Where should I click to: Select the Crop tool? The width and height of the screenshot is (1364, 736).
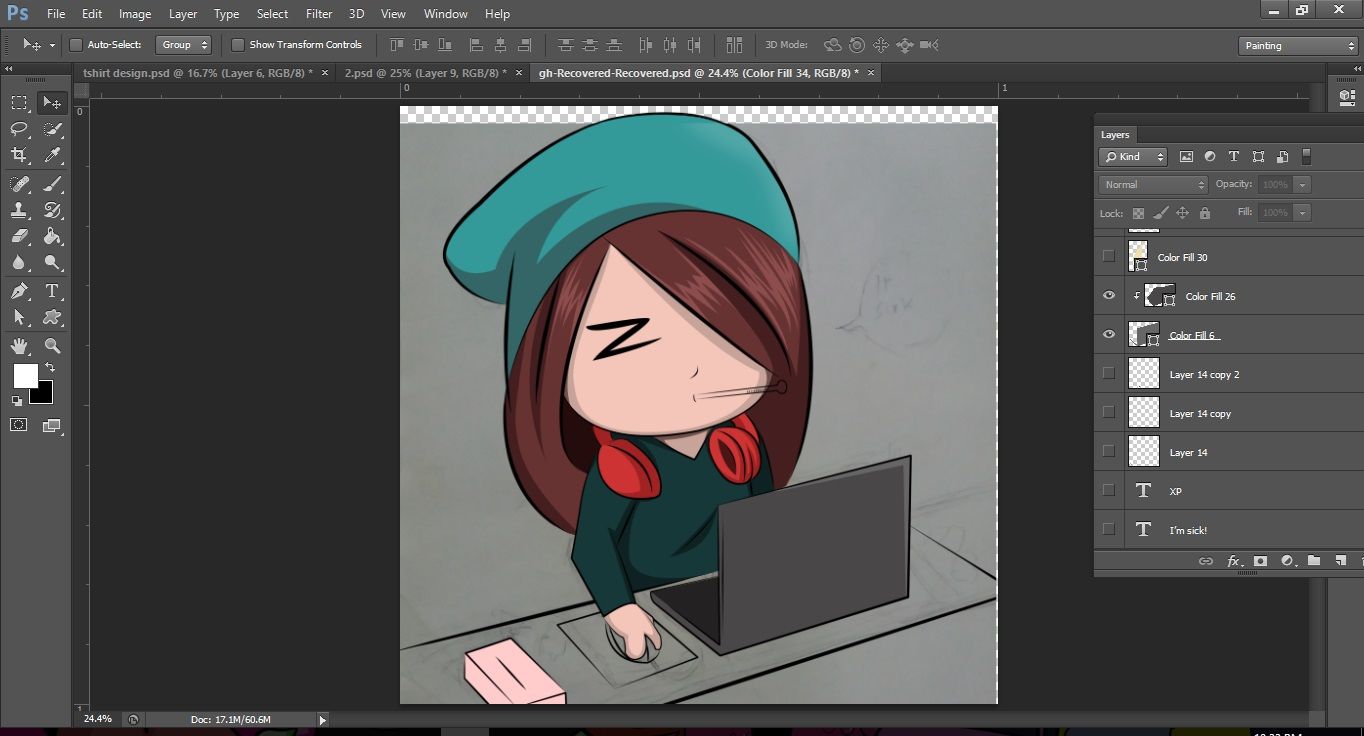(19, 155)
